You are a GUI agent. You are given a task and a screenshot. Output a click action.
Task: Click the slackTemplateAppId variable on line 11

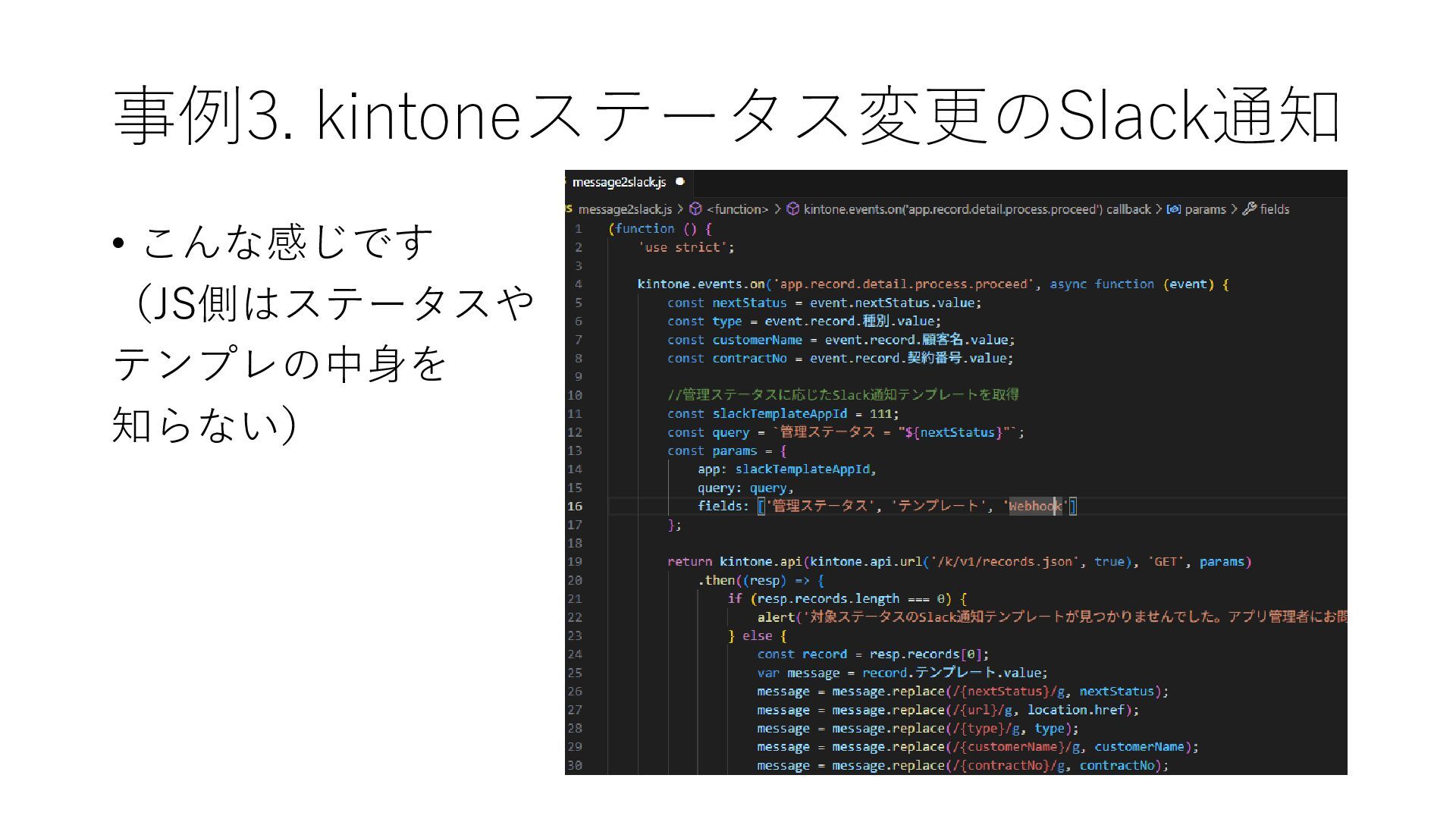(x=779, y=414)
